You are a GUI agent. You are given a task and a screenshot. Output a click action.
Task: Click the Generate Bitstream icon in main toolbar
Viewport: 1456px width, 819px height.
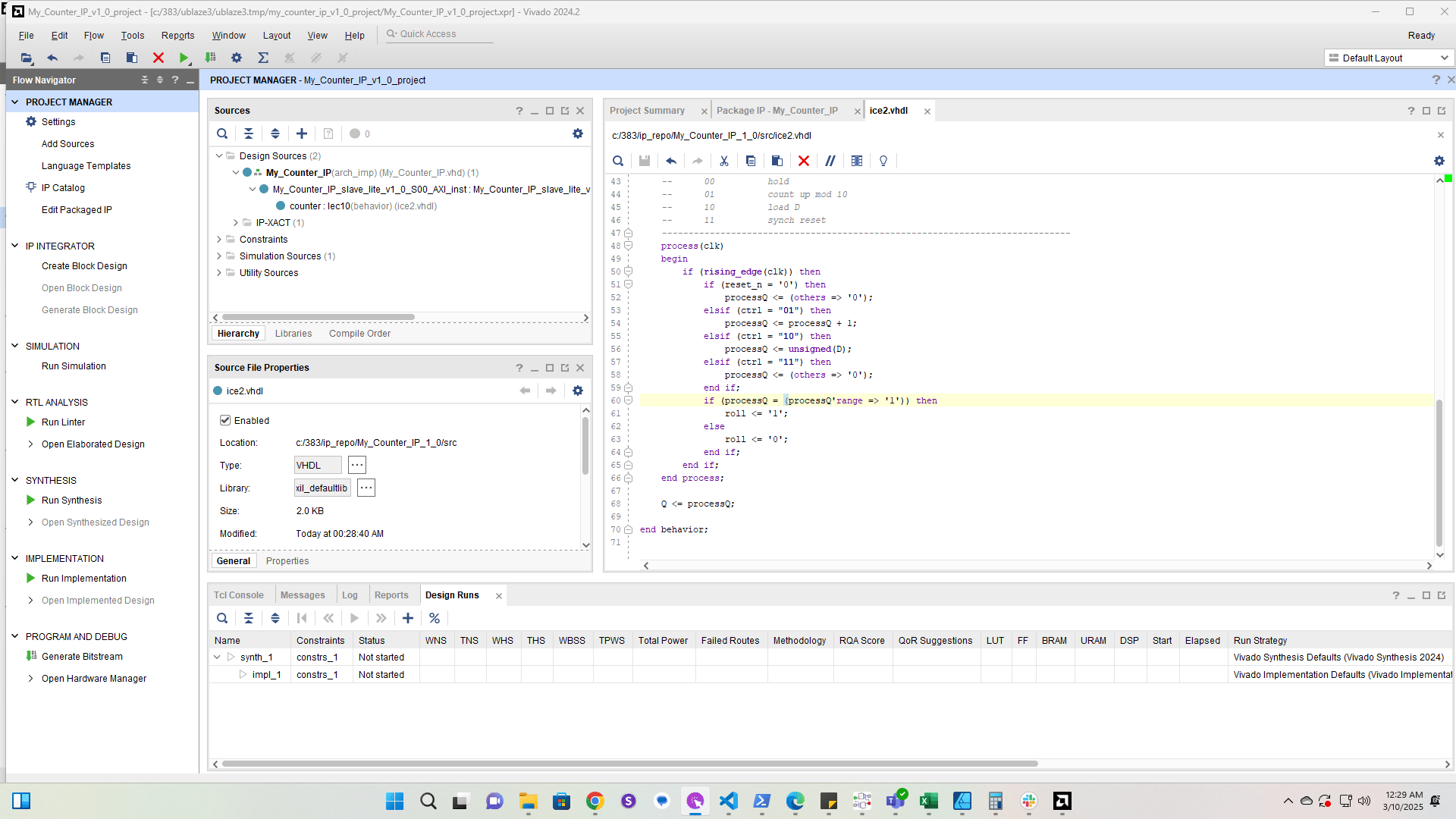pyautogui.click(x=211, y=58)
